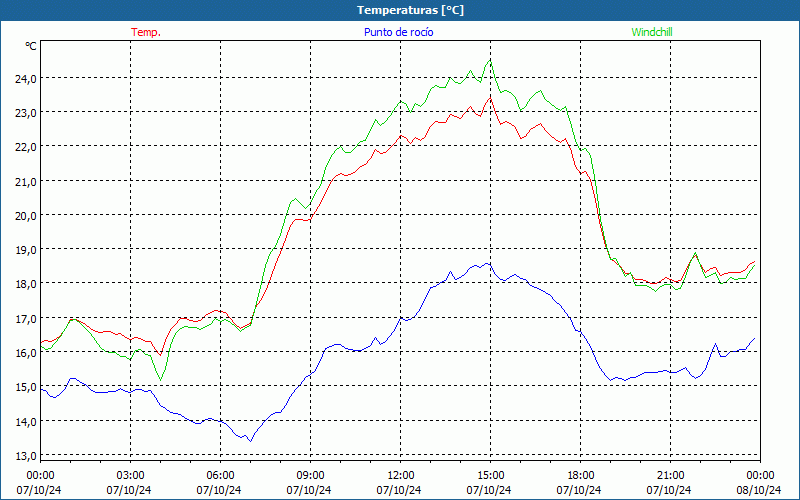Screen dimensions: 800x500
Task: Click the 16,0 y-axis value
Action: [26, 353]
